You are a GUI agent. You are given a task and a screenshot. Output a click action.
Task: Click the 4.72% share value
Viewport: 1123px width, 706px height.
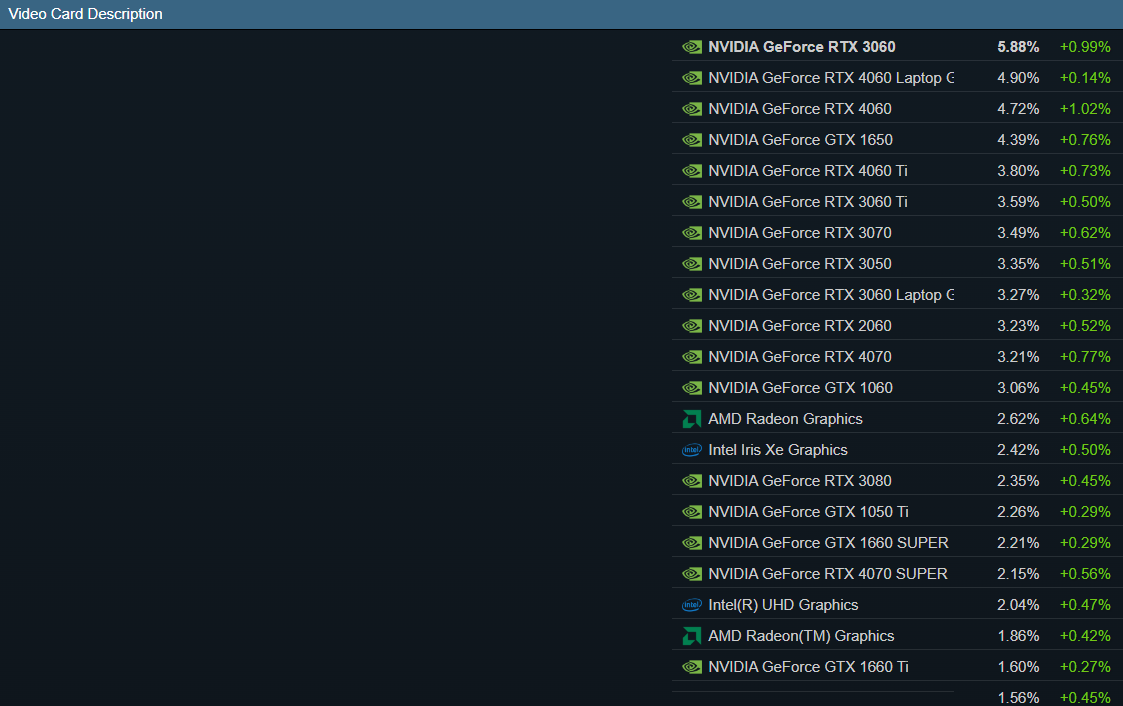tap(1018, 109)
